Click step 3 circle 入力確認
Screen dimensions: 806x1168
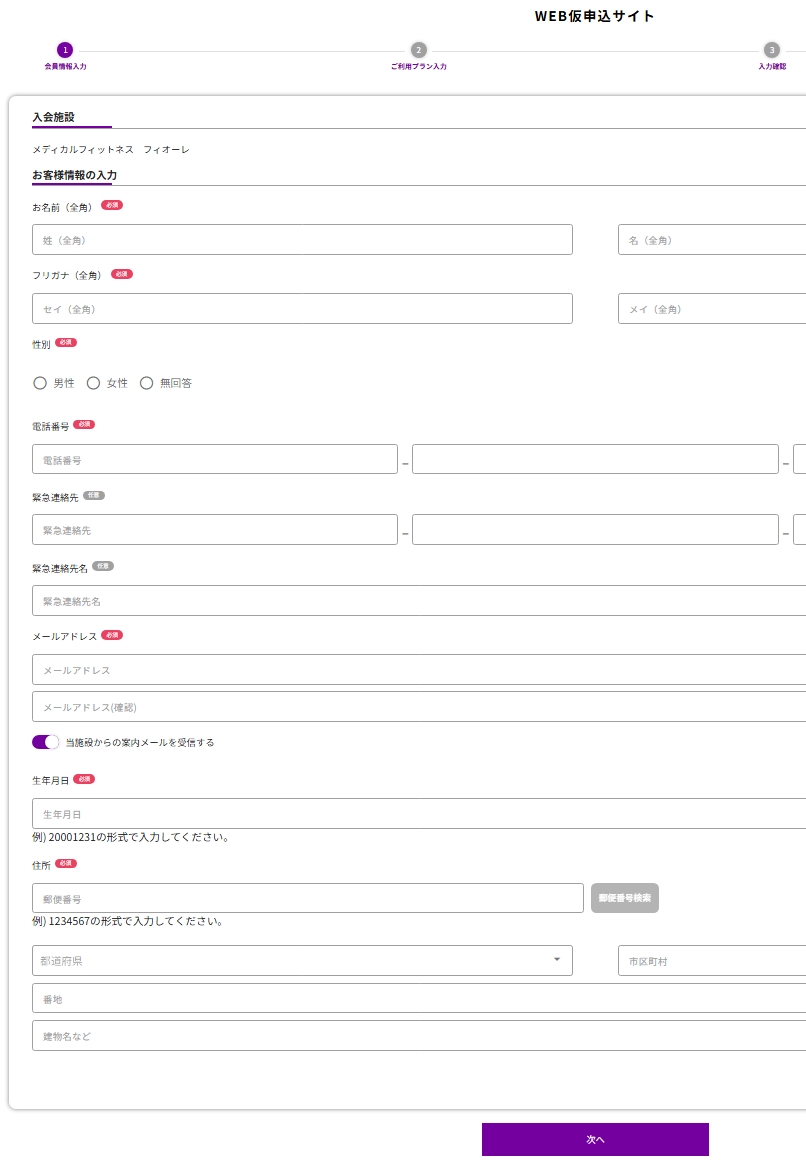pos(771,50)
